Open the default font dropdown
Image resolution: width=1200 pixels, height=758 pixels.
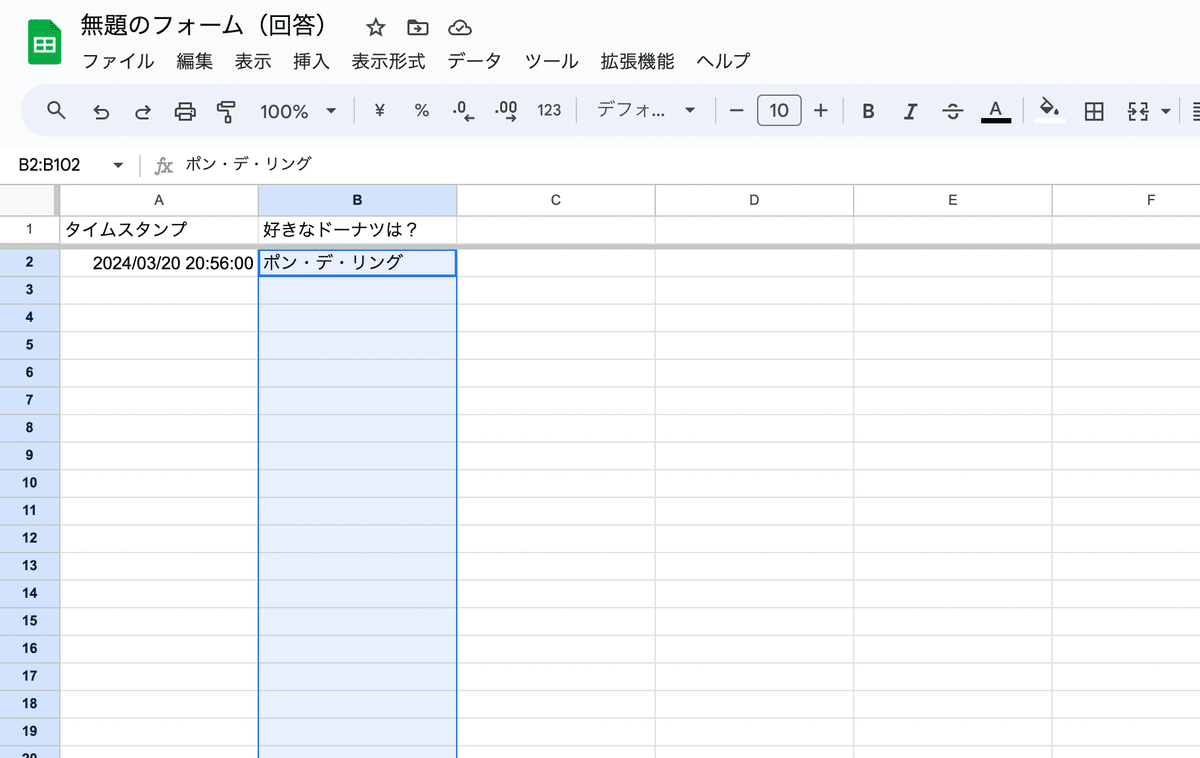click(x=646, y=111)
